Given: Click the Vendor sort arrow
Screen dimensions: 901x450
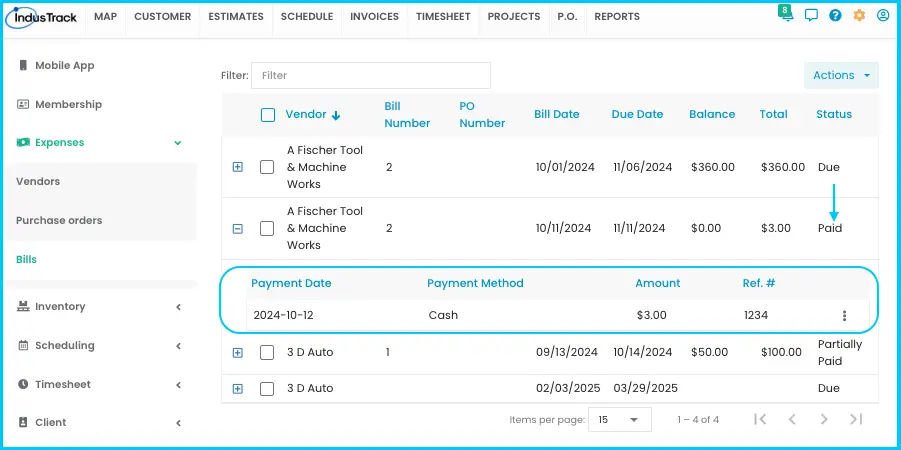Looking at the screenshot, I should point(336,115).
